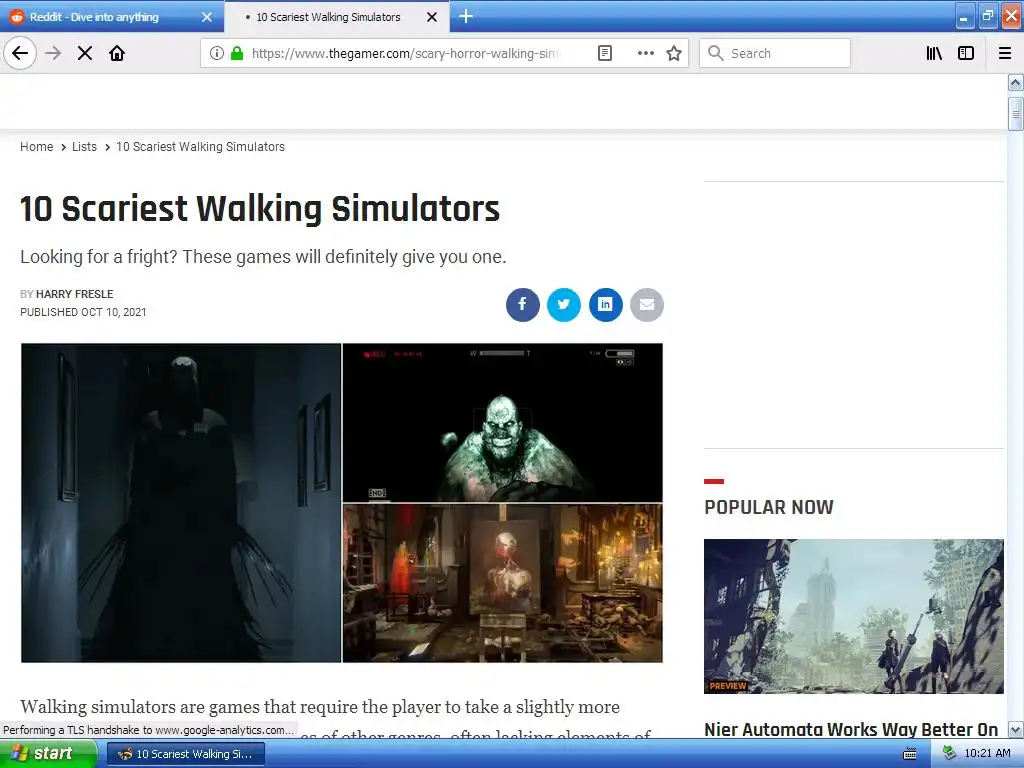Focus the browser Search box
1024x768 pixels.
775,53
